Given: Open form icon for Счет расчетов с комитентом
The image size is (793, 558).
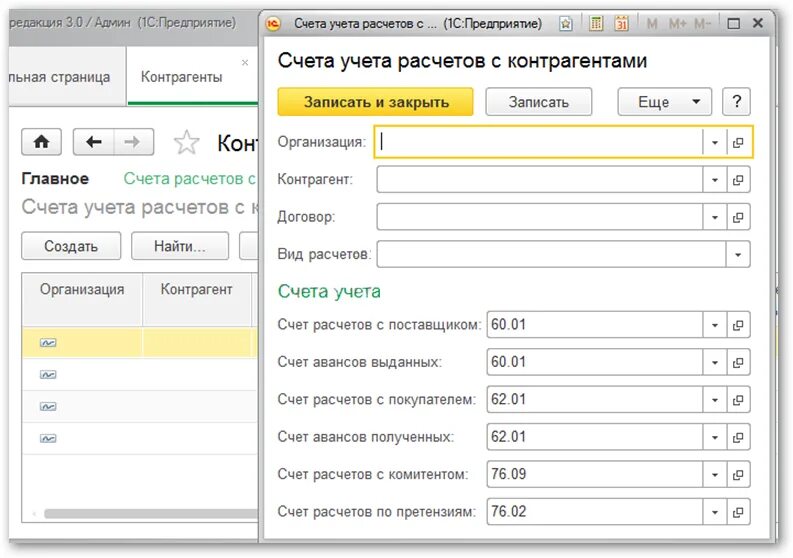Looking at the screenshot, I should pos(738,475).
